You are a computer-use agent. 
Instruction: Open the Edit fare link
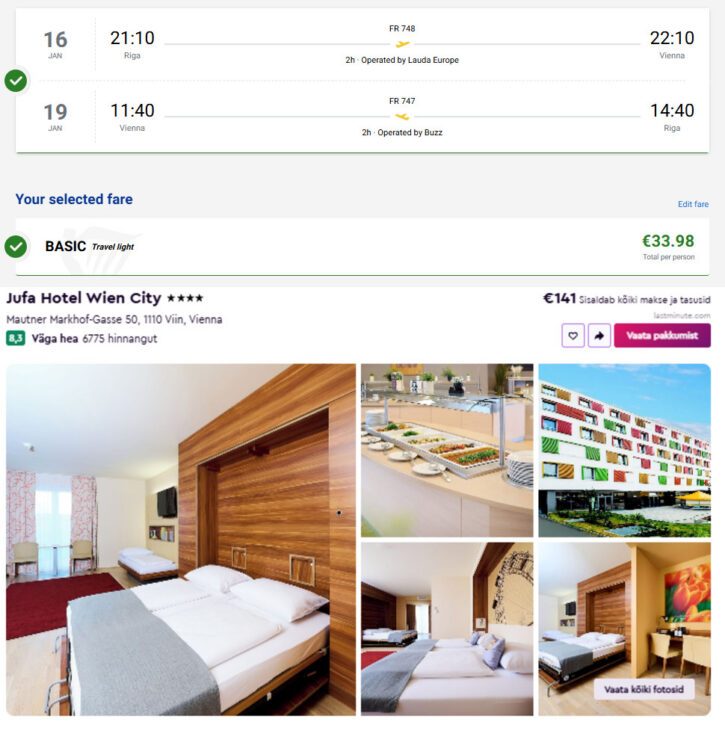[x=693, y=204]
